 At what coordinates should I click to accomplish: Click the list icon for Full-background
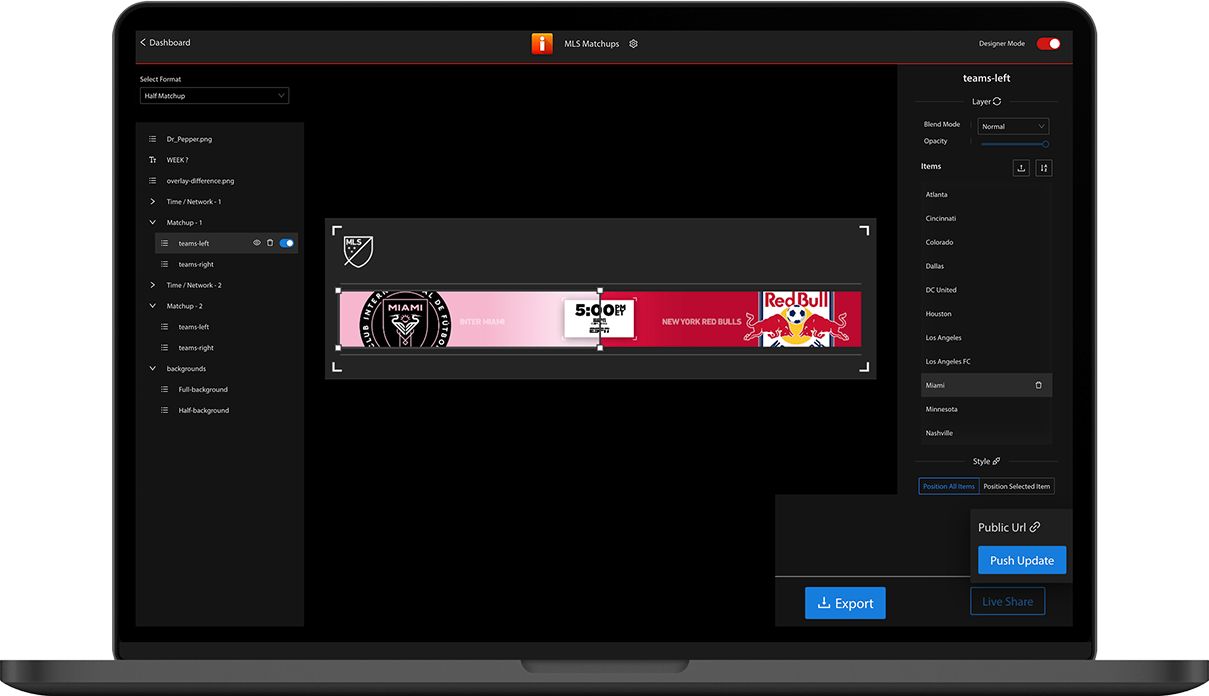(165, 389)
